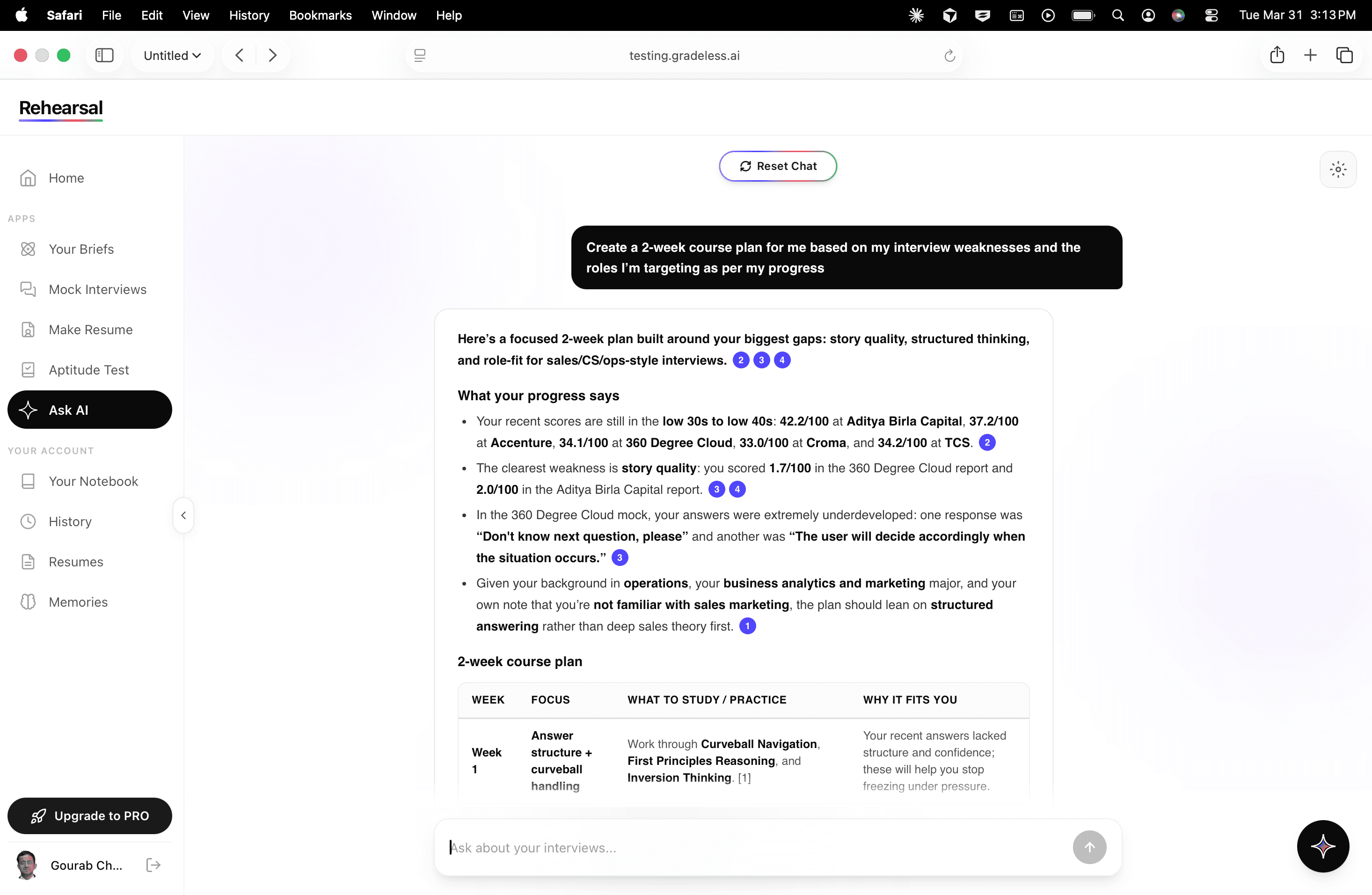Open citation 3 after situation occurs quote
Screen dimensions: 1372x895
[620, 558]
